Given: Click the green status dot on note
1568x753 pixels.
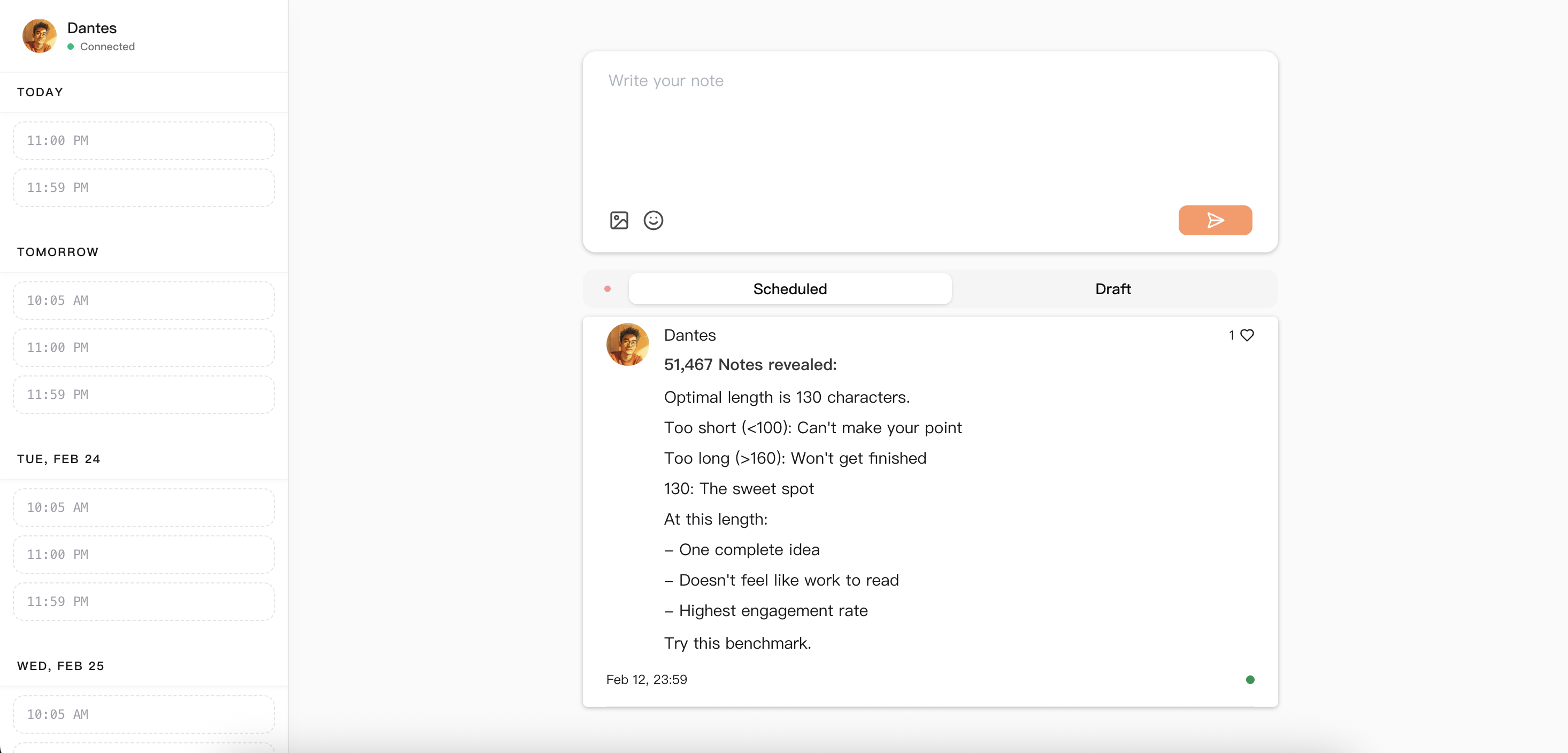Looking at the screenshot, I should pos(1250,679).
